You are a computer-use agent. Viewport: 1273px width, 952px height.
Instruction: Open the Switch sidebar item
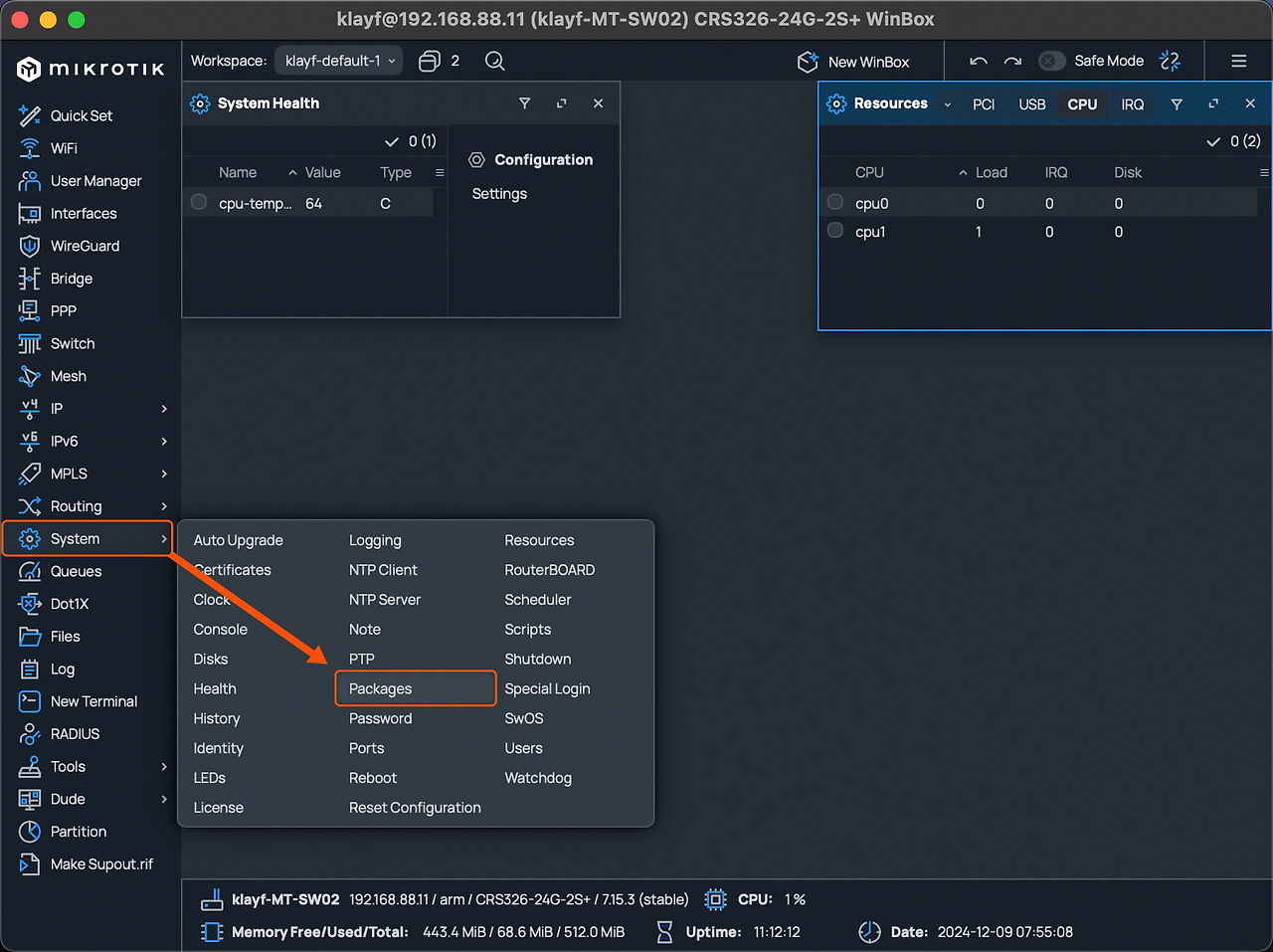tap(73, 343)
